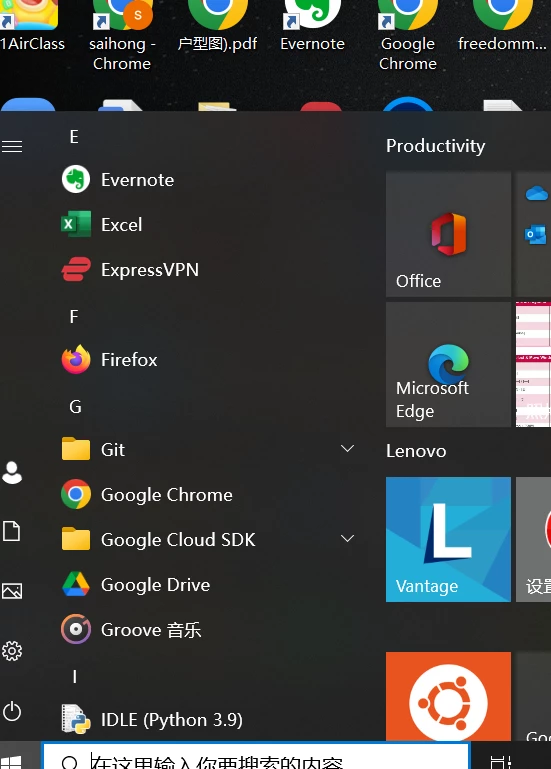551x769 pixels.
Task: Click the Google Cloud SDK folder icon
Action: [76, 539]
